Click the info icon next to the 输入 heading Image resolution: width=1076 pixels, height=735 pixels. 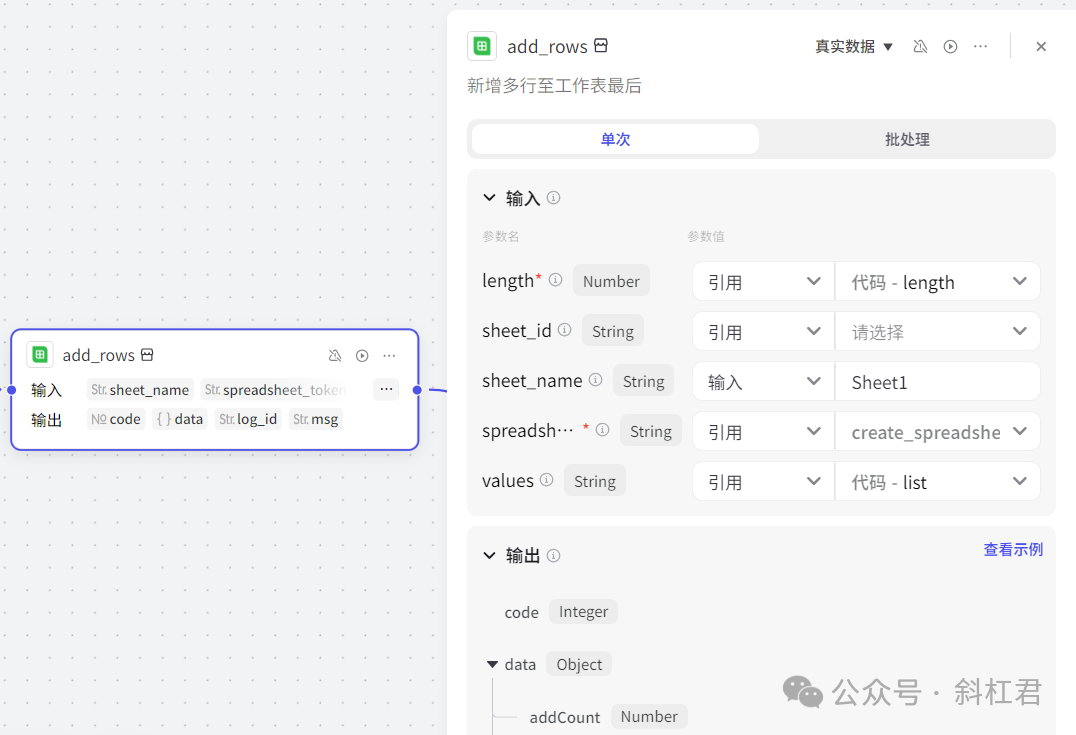(554, 198)
